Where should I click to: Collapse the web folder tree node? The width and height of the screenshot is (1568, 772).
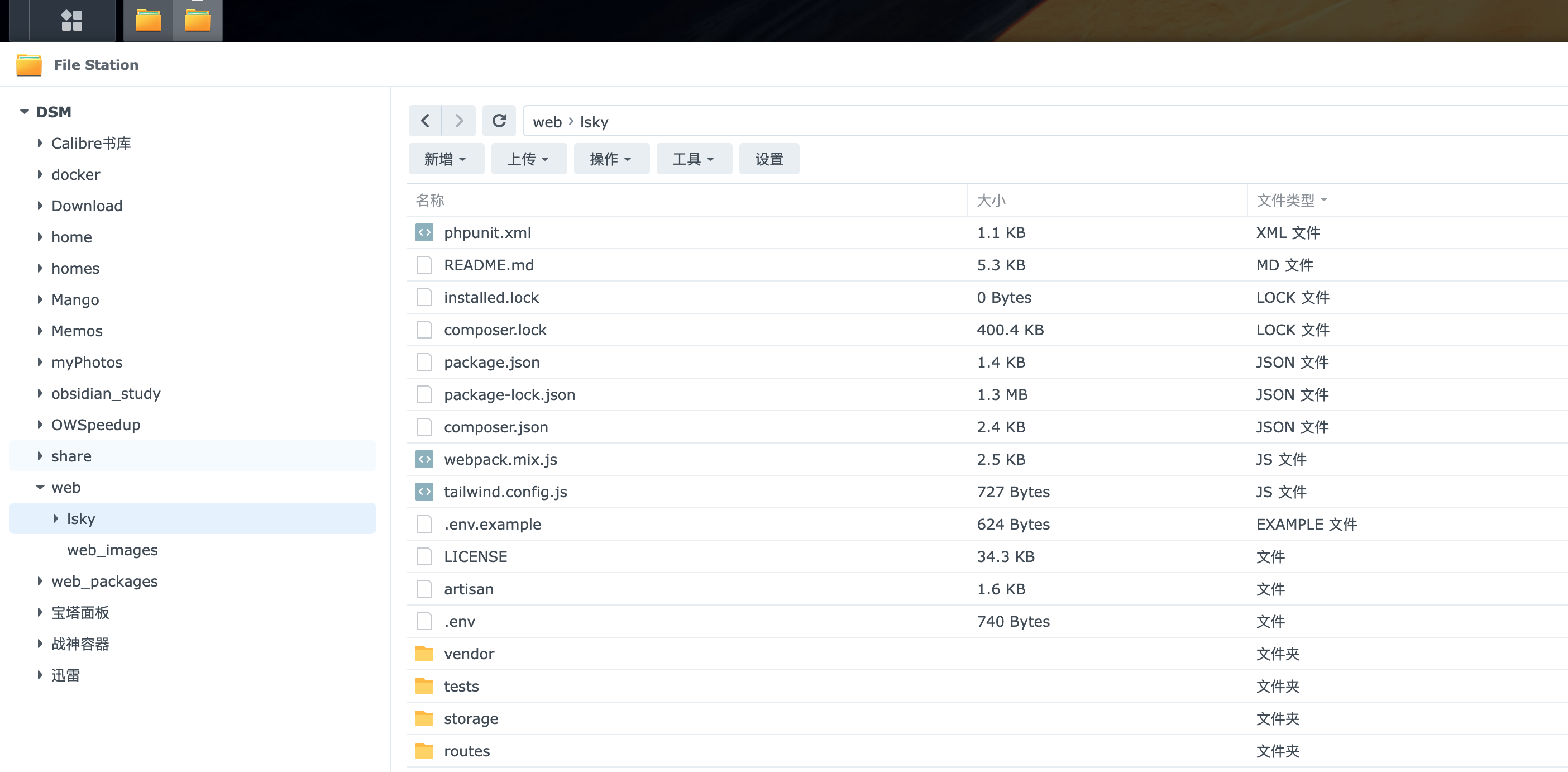(40, 488)
